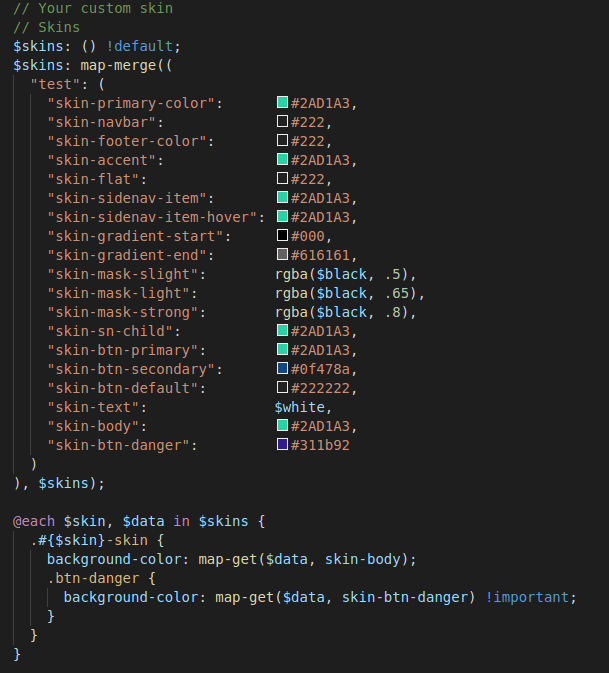Place cursor on $white value
Image resolution: width=609 pixels, height=673 pixels.
click(x=300, y=407)
